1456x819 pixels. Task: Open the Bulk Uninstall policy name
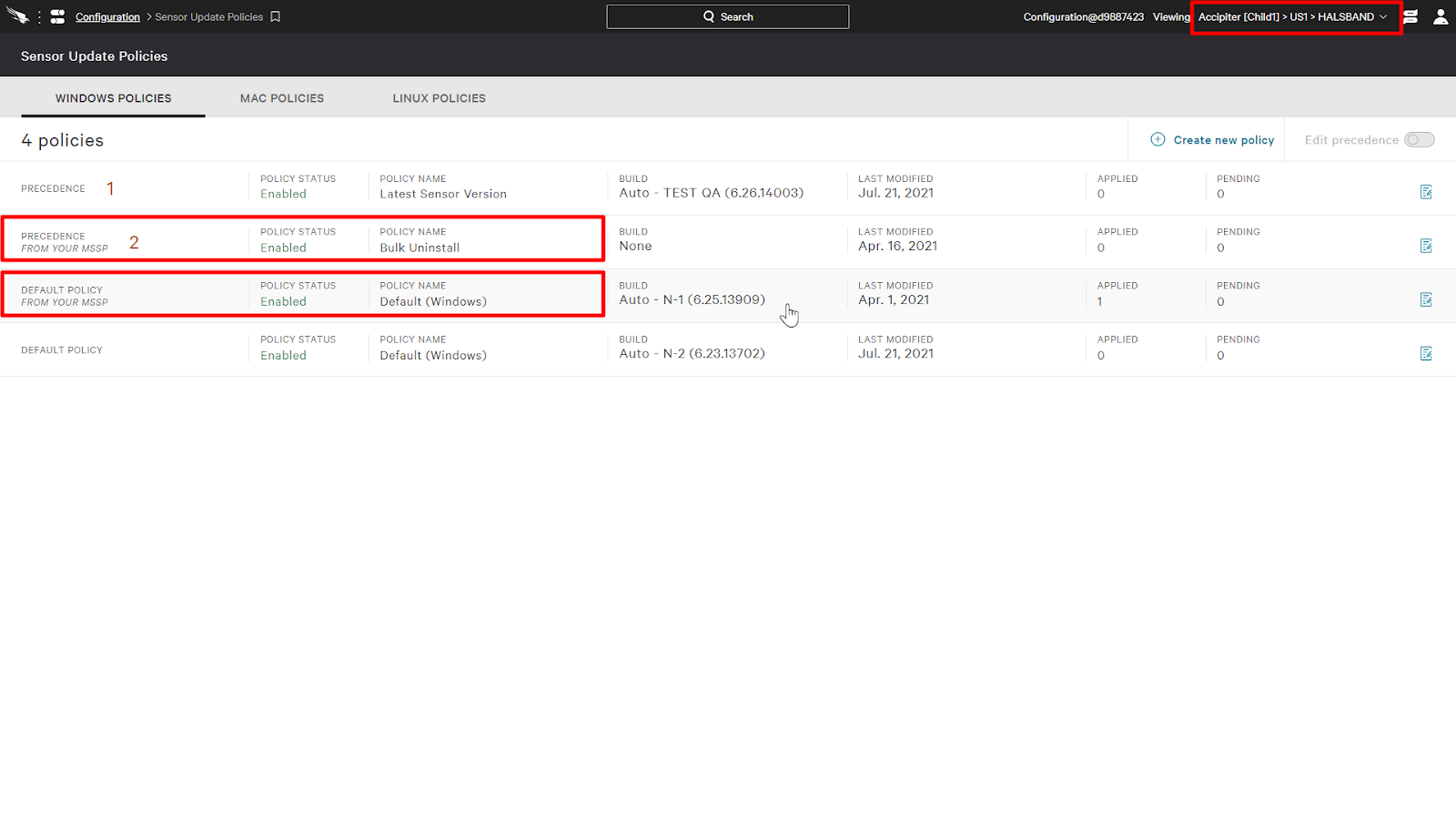420,248
